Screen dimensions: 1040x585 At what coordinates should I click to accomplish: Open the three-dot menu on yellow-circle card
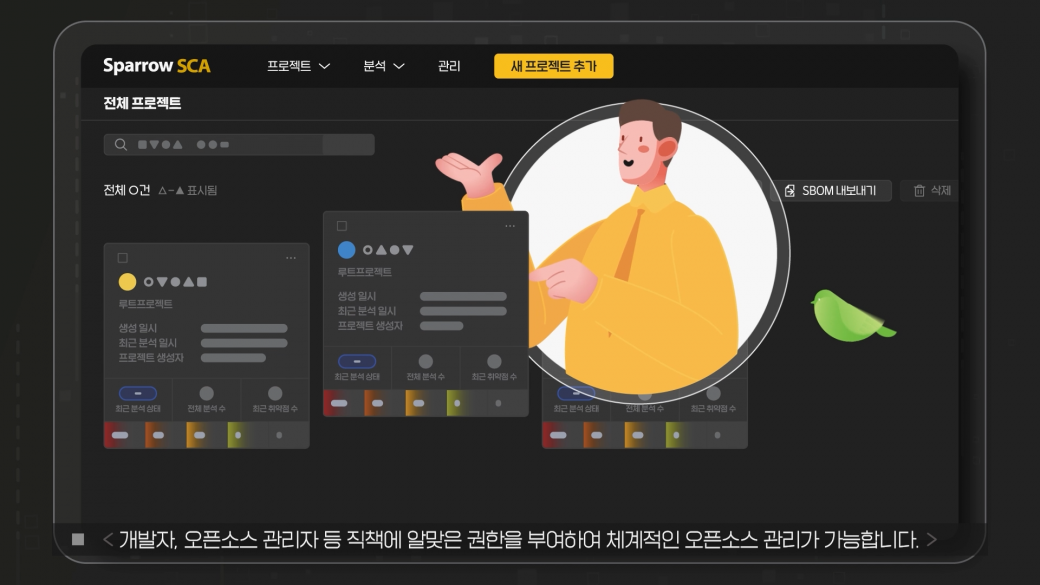point(291,258)
